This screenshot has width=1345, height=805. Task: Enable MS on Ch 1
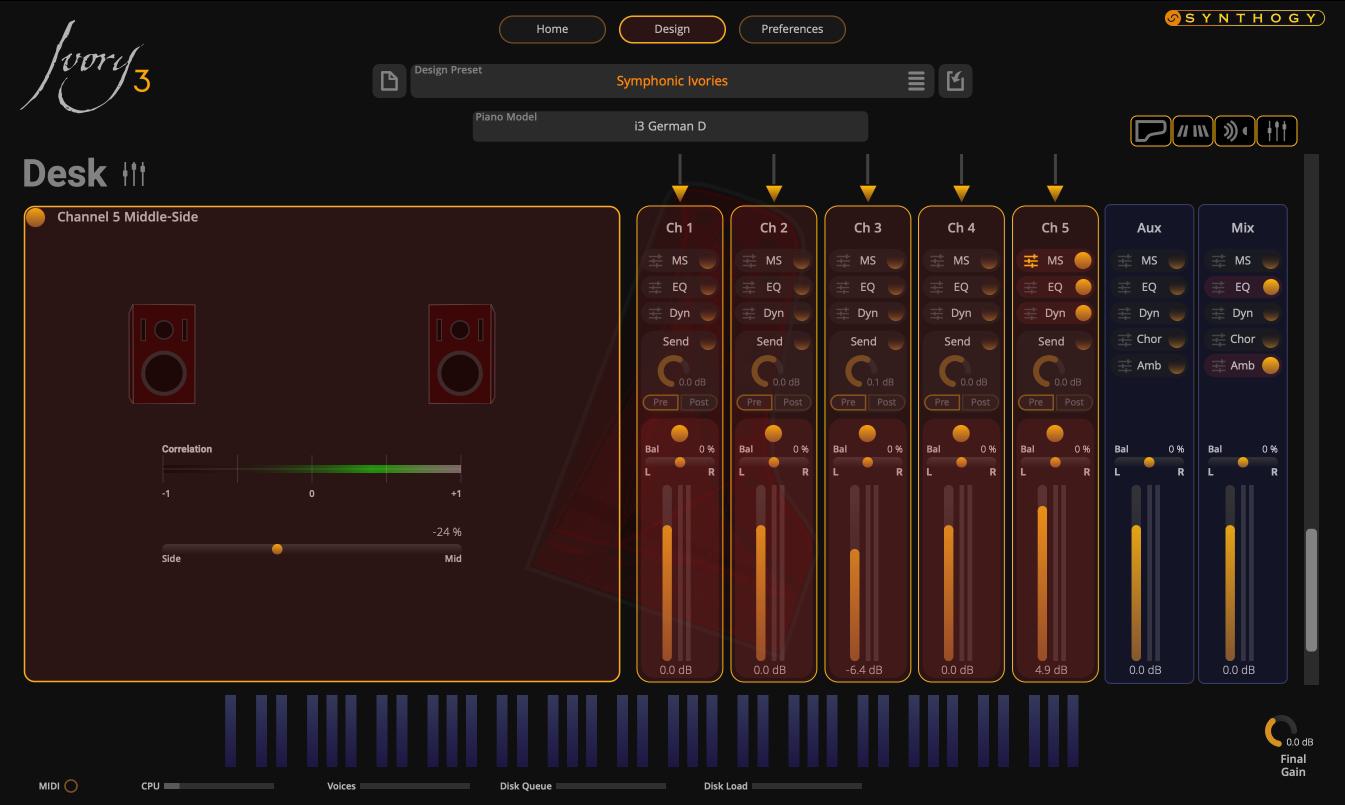(x=707, y=261)
